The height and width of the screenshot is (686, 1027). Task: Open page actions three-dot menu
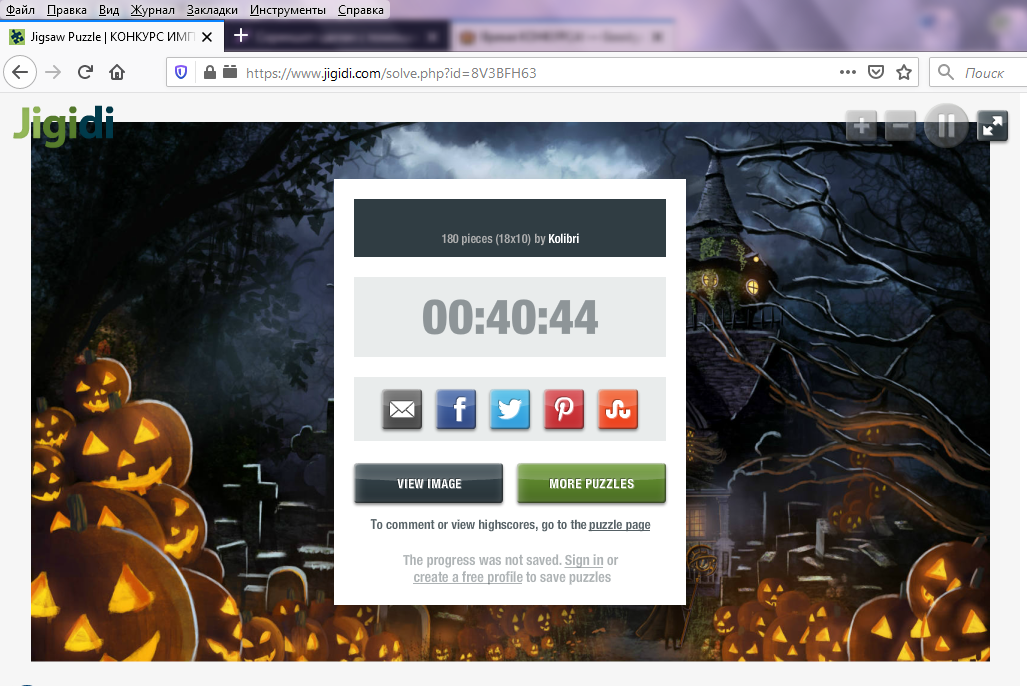[848, 72]
